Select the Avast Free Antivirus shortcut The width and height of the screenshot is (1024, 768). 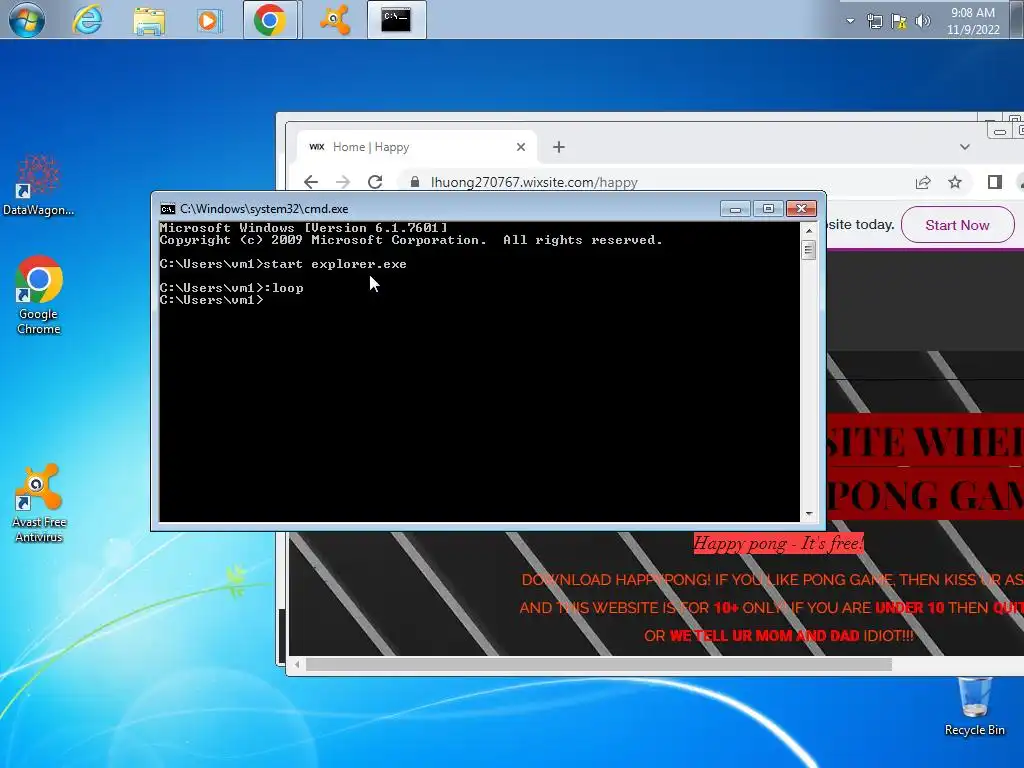coord(39,504)
